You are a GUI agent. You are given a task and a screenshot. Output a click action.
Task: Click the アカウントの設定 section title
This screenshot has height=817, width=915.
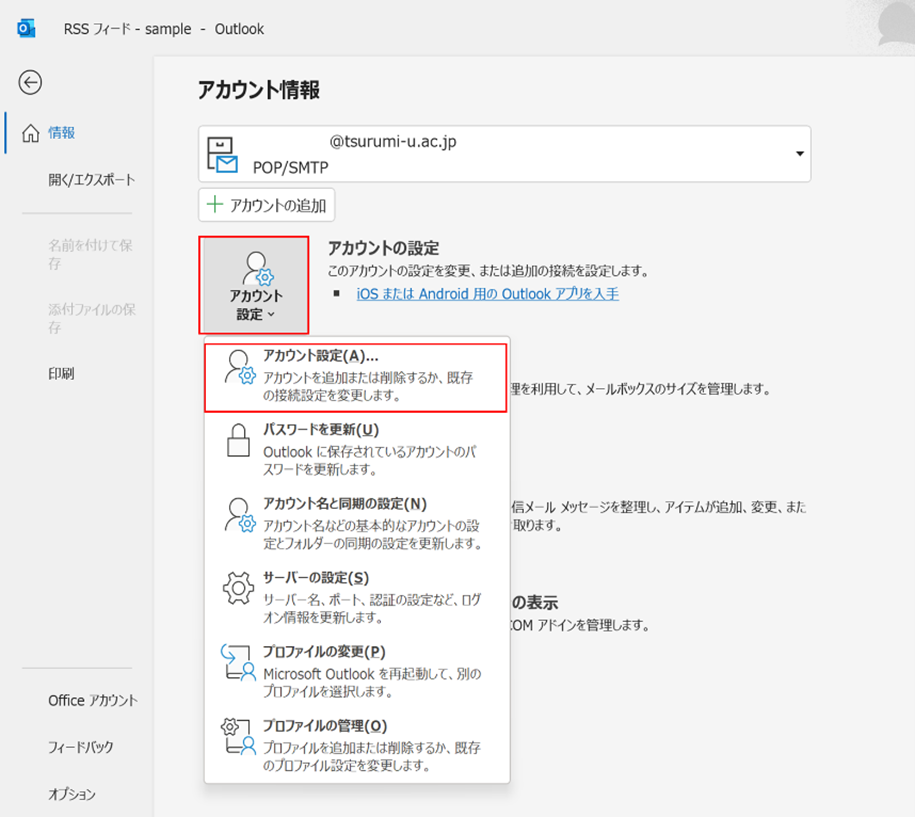(x=383, y=248)
